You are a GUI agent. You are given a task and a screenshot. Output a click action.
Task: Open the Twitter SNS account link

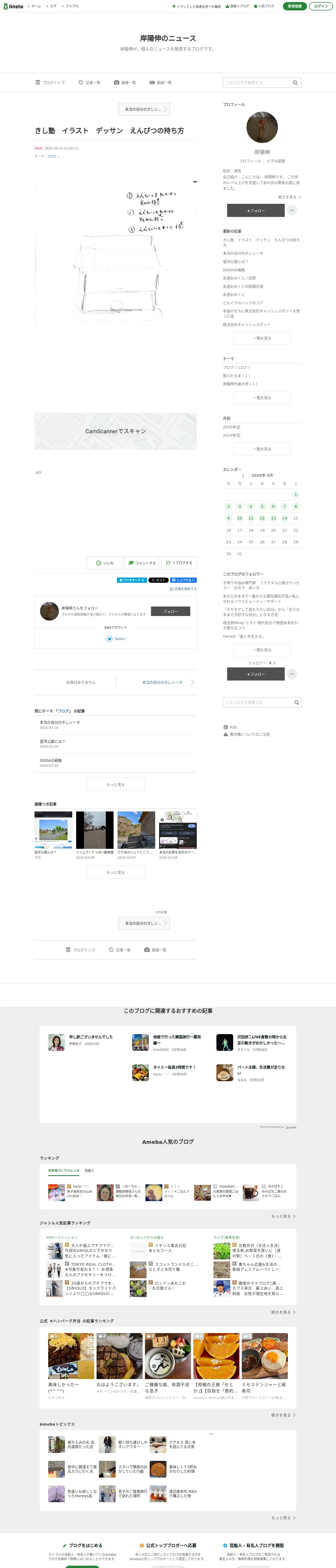click(116, 639)
